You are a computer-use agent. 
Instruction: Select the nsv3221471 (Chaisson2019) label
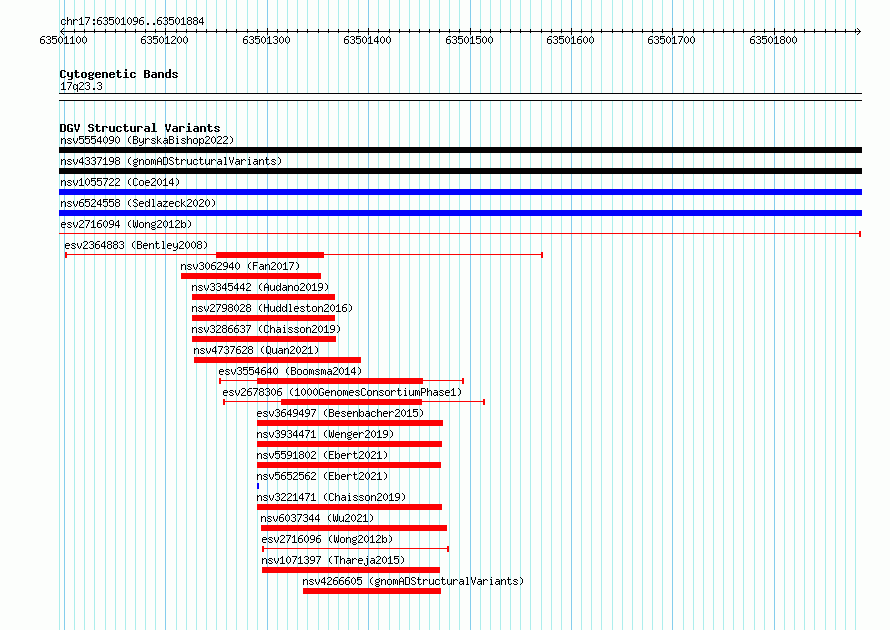click(x=331, y=497)
